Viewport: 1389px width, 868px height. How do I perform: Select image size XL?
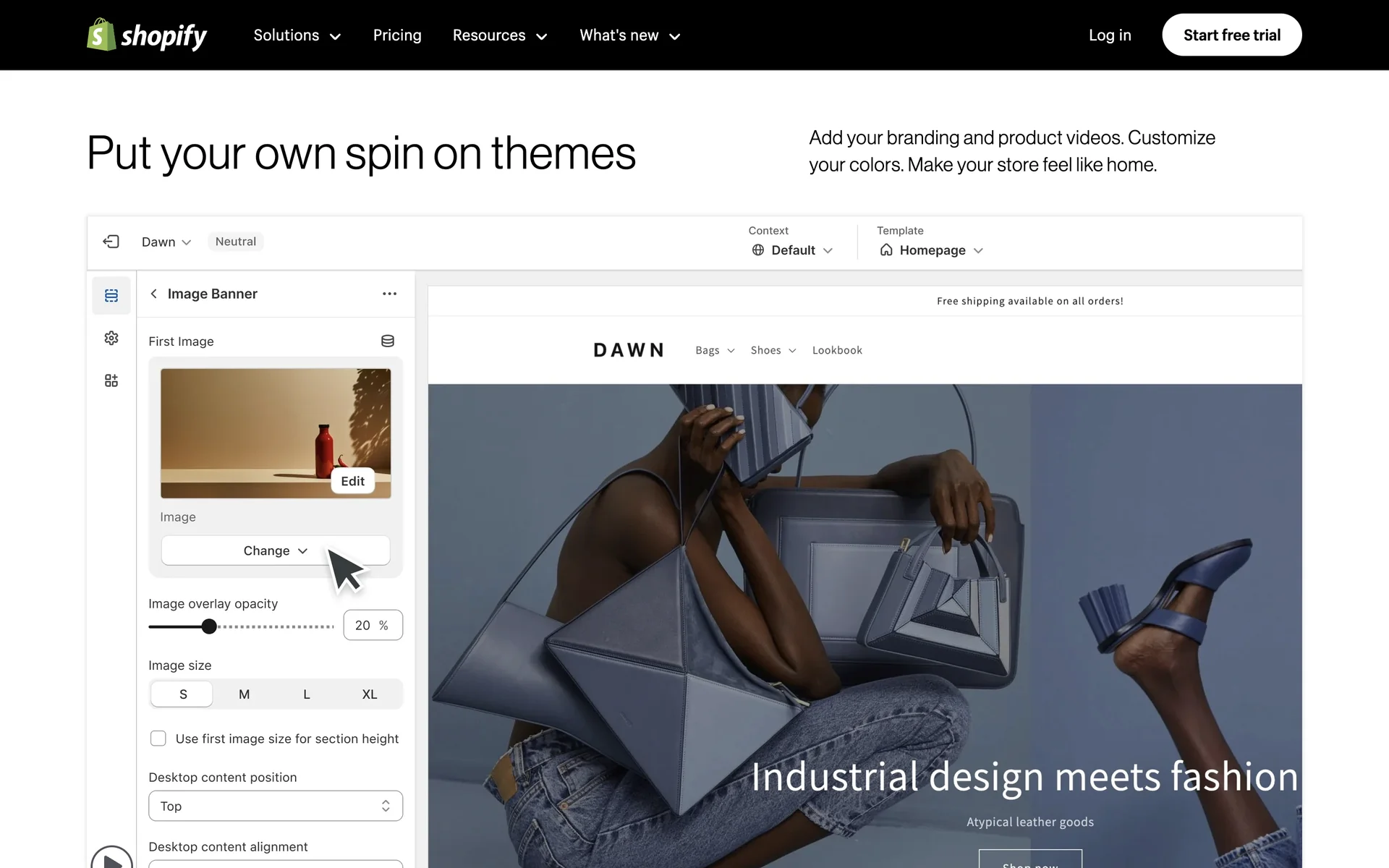pos(369,694)
